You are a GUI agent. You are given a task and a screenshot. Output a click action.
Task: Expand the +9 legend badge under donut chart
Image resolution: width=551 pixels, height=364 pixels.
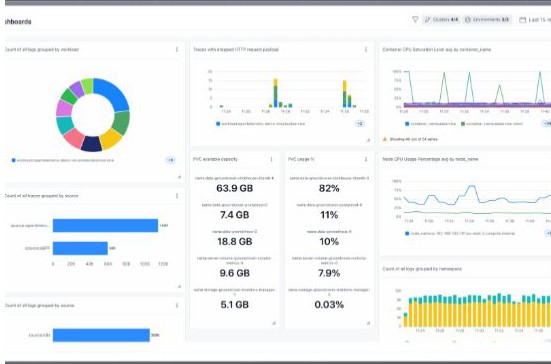tap(170, 160)
